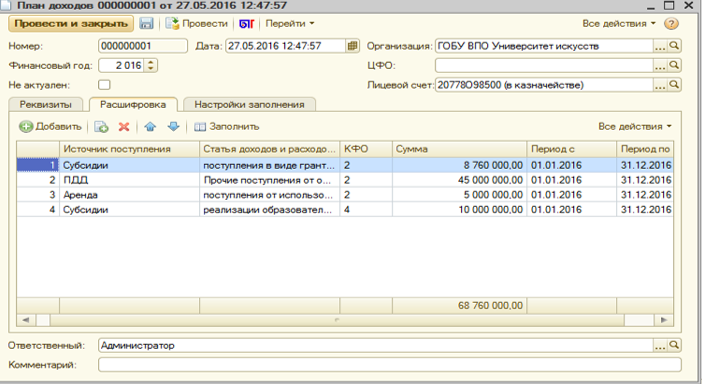Move row down with blue arrow

(x=173, y=127)
